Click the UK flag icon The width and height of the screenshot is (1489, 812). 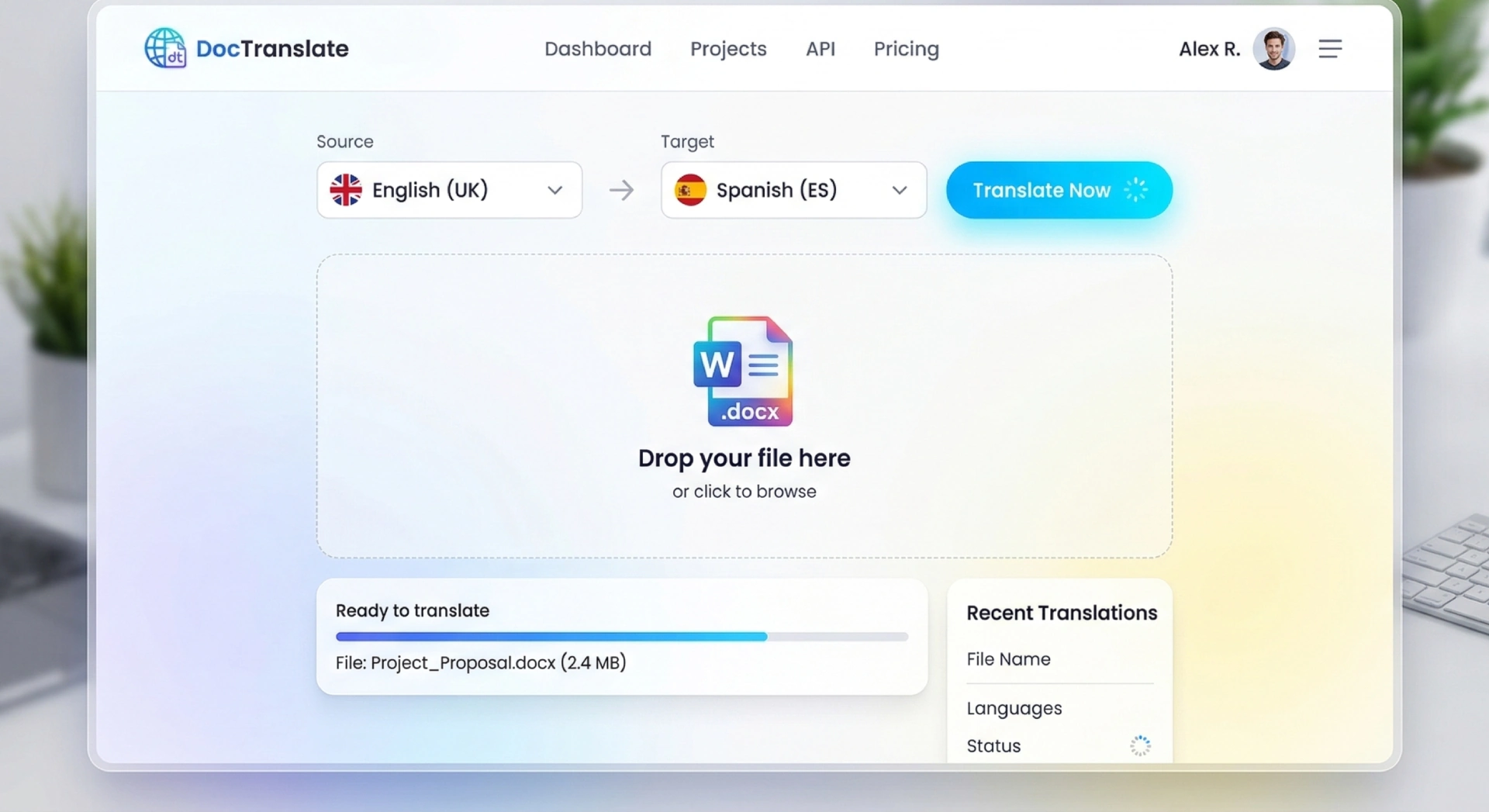pos(346,190)
